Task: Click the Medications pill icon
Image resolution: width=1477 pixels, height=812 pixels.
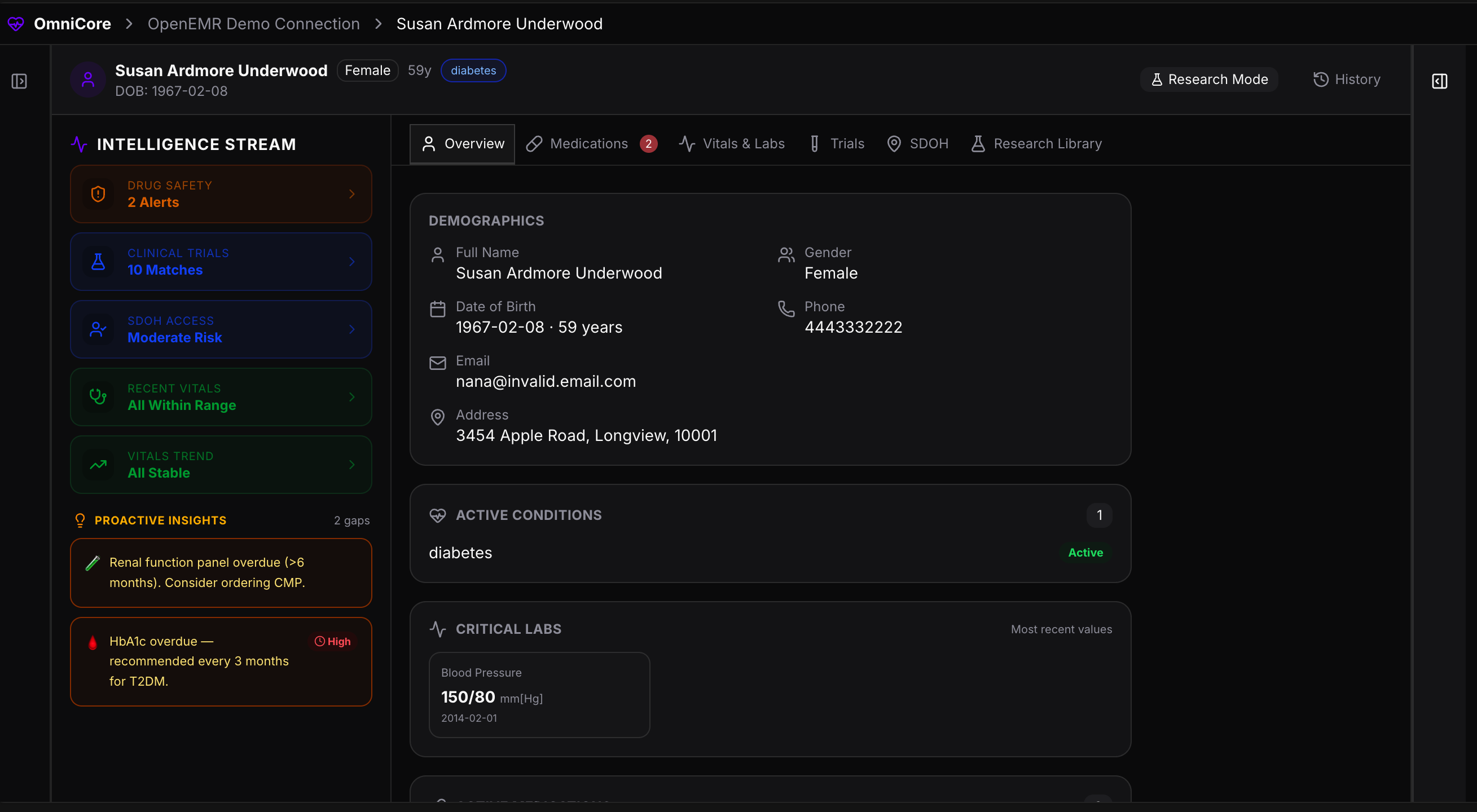Action: click(x=534, y=144)
